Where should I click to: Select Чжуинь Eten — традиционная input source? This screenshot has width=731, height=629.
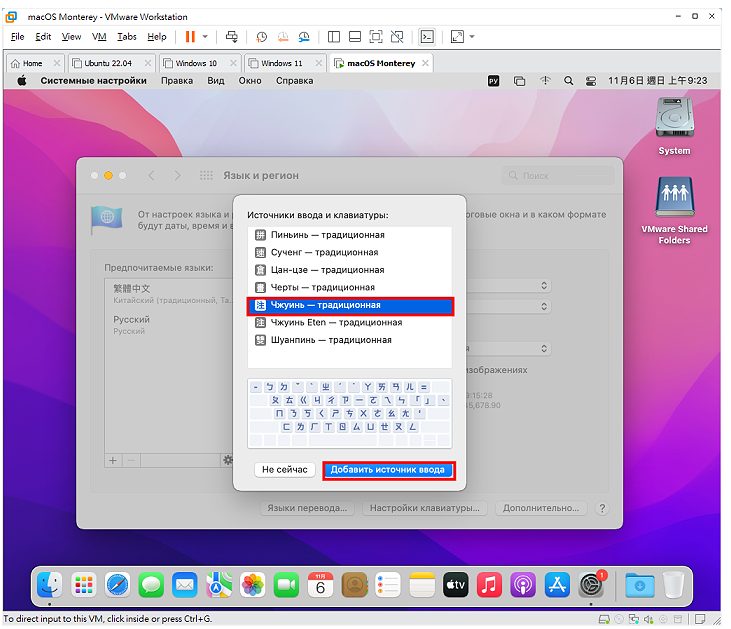[350, 323]
